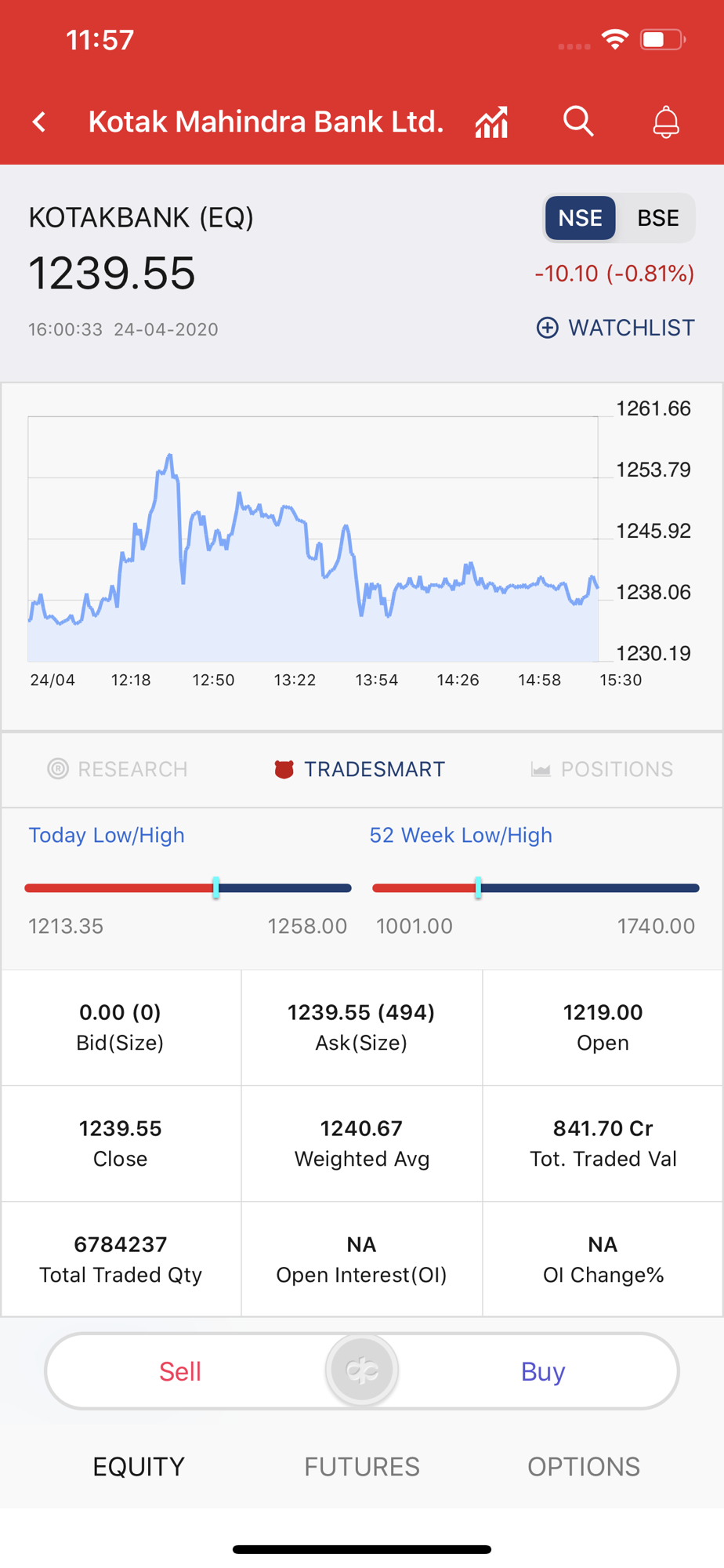Tap the plus icon beside WATCHLIST
This screenshot has height=1568, width=724.
tap(547, 328)
